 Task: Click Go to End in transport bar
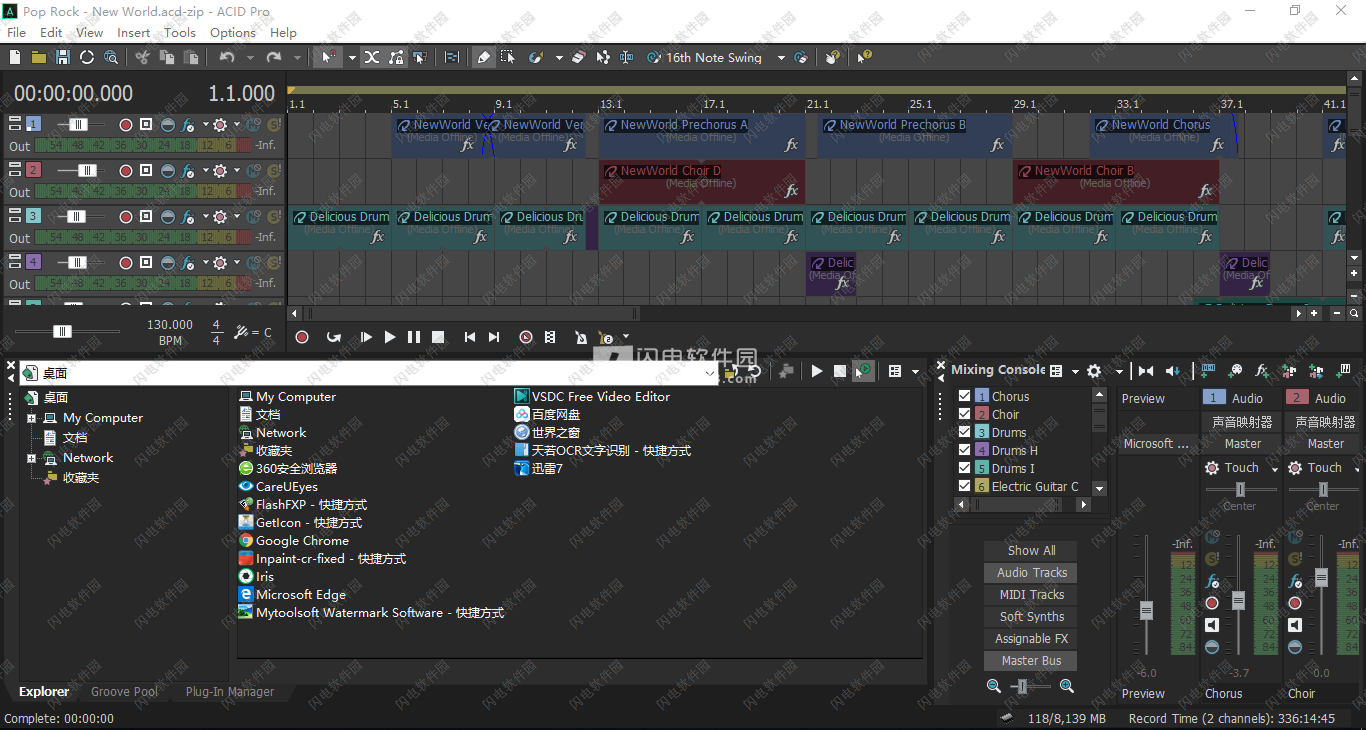[x=494, y=338]
